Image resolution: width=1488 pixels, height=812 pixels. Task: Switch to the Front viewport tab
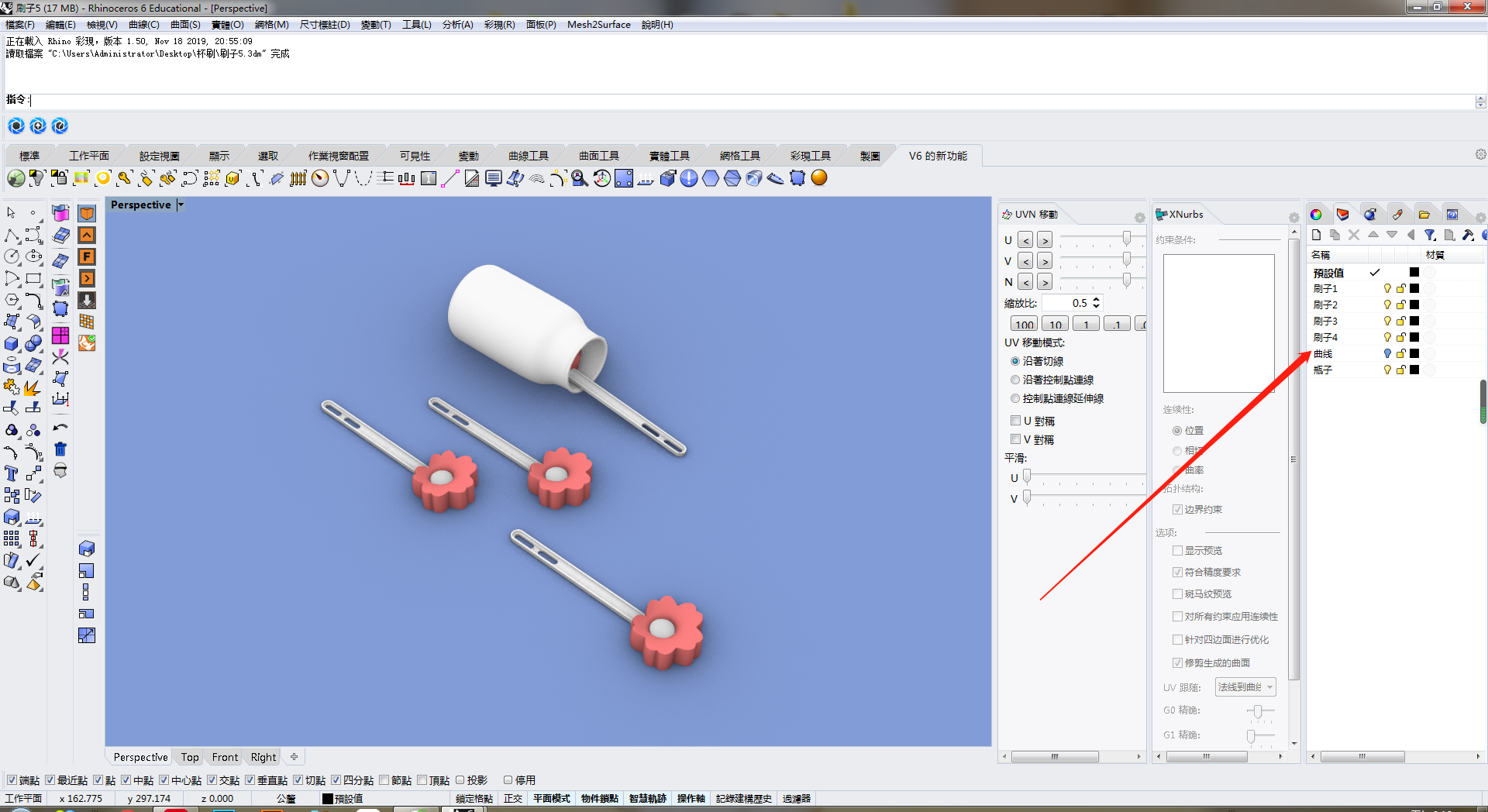pyautogui.click(x=224, y=757)
